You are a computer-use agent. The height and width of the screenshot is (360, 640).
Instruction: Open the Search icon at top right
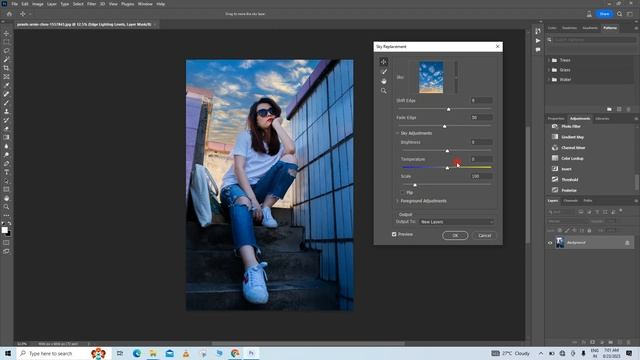619,14
